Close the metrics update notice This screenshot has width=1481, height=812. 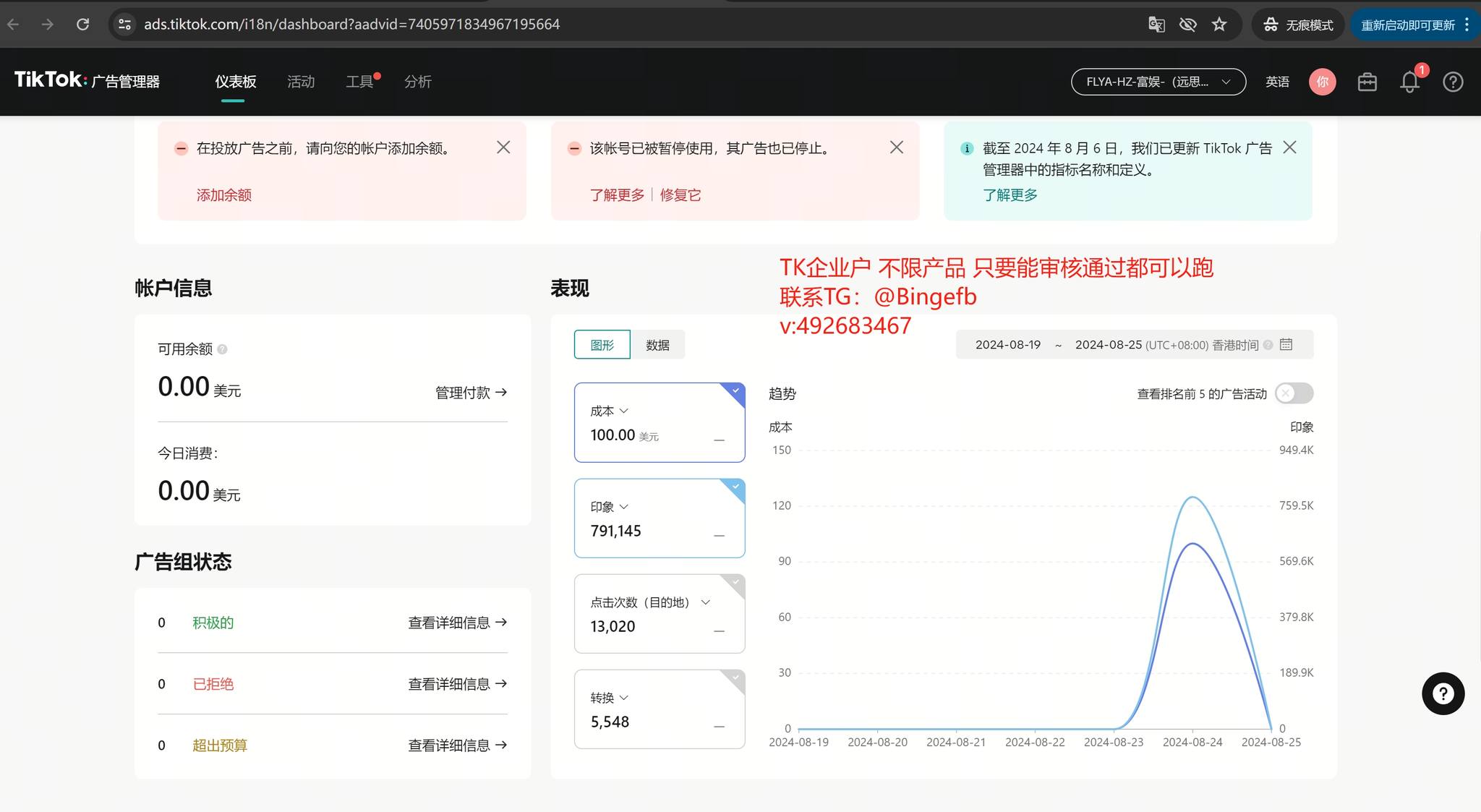click(1289, 148)
